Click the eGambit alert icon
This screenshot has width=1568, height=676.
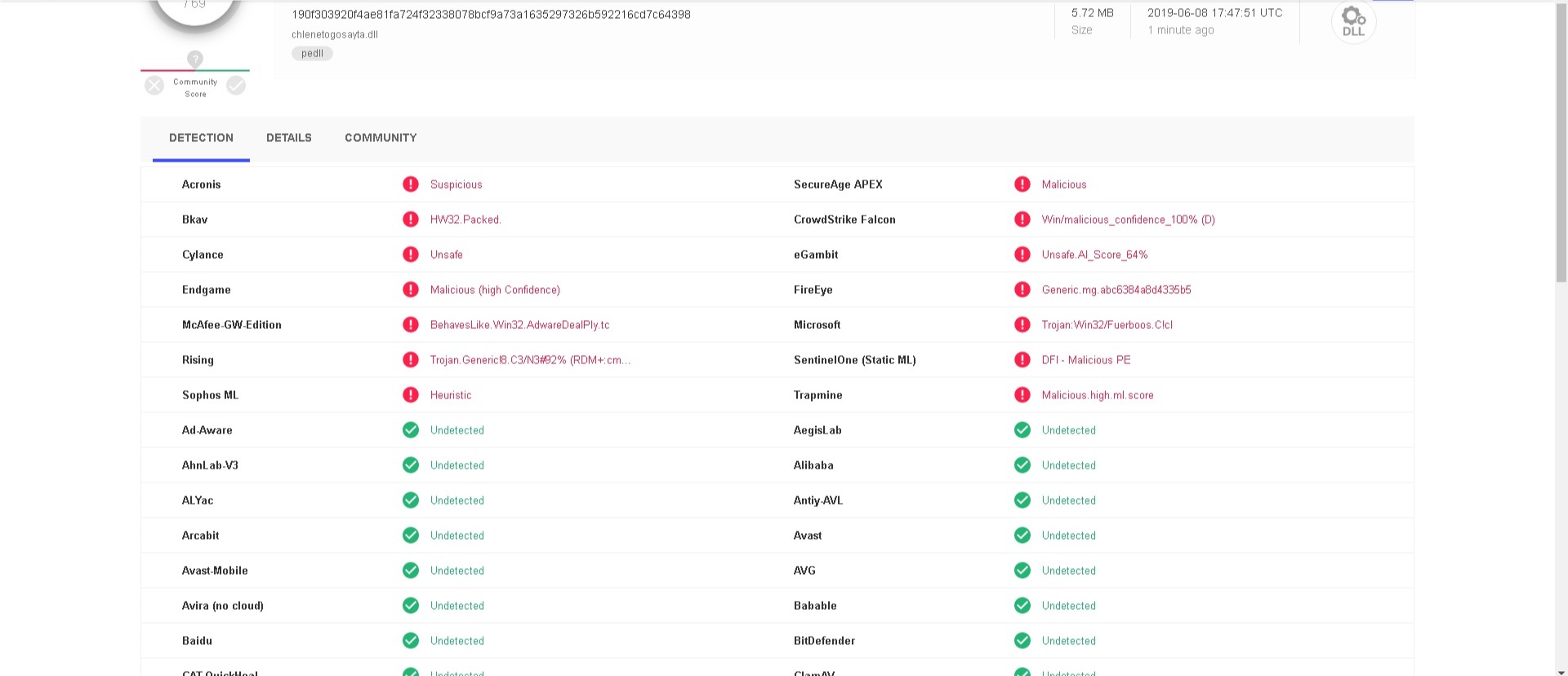(1022, 255)
